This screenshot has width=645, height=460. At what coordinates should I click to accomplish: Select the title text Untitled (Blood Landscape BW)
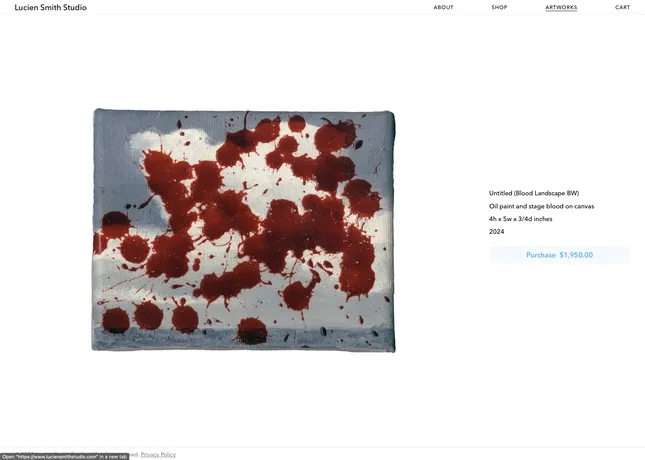(x=534, y=193)
